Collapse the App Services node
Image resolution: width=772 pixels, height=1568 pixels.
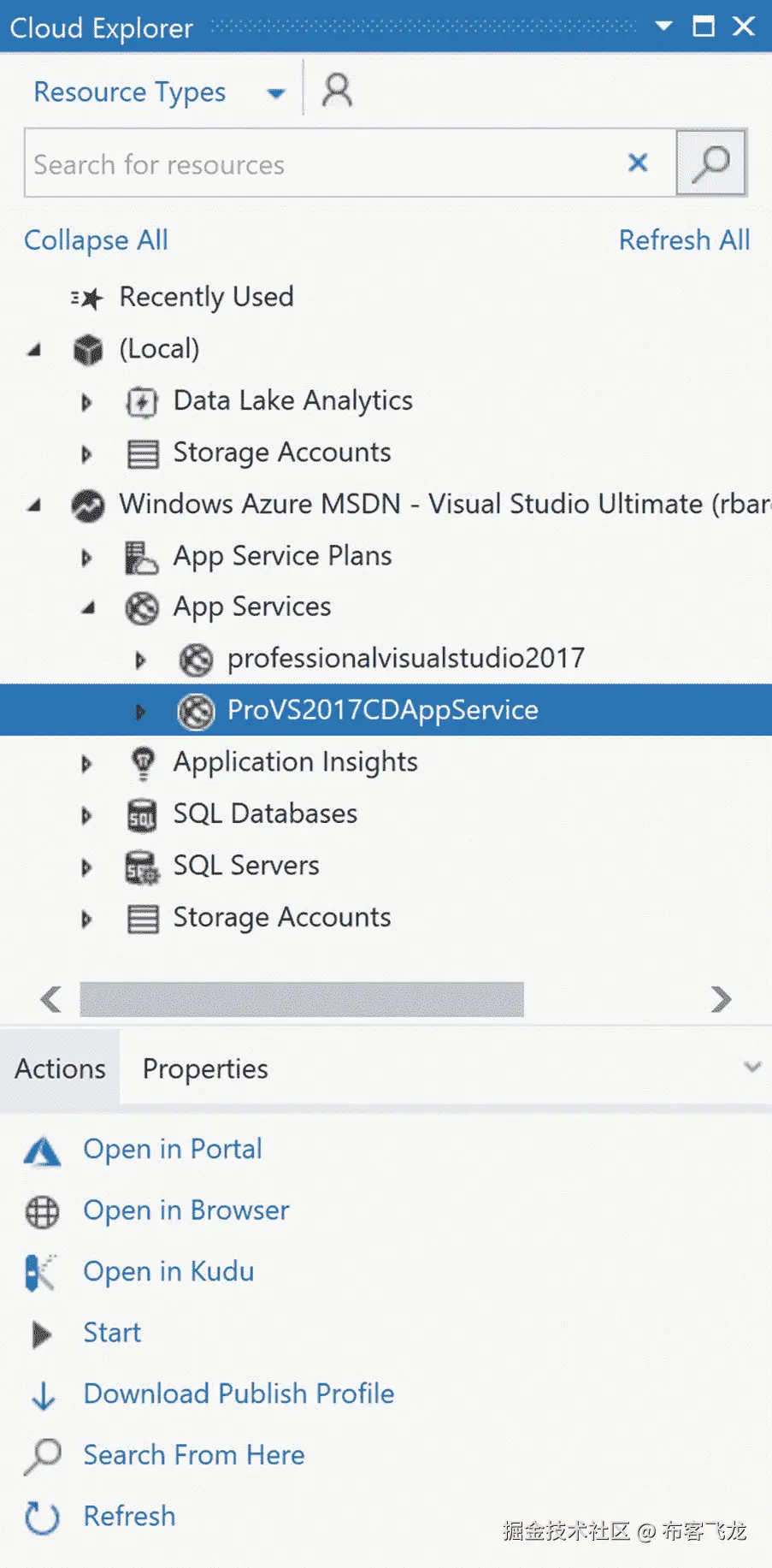(x=88, y=608)
